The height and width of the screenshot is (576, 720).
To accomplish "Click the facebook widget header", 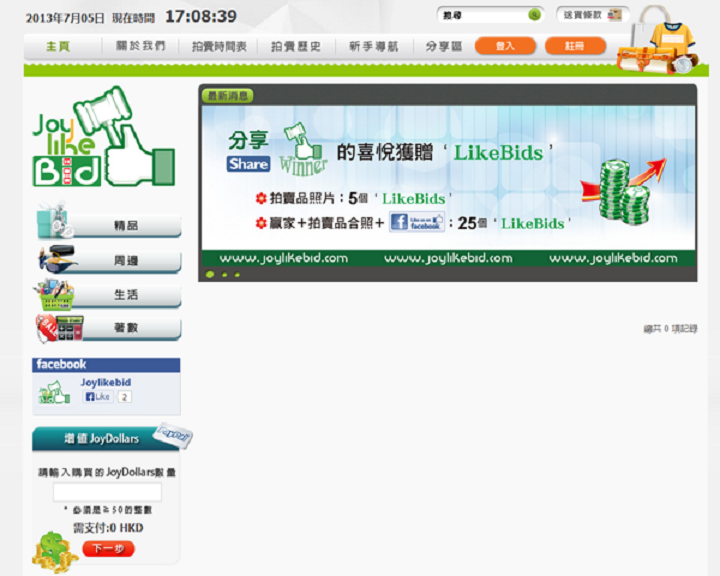I will [106, 365].
